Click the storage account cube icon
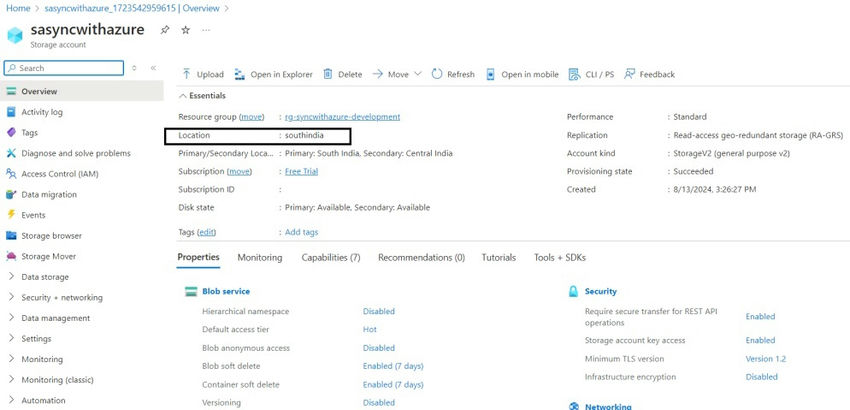This screenshot has height=410, width=850. 15,35
